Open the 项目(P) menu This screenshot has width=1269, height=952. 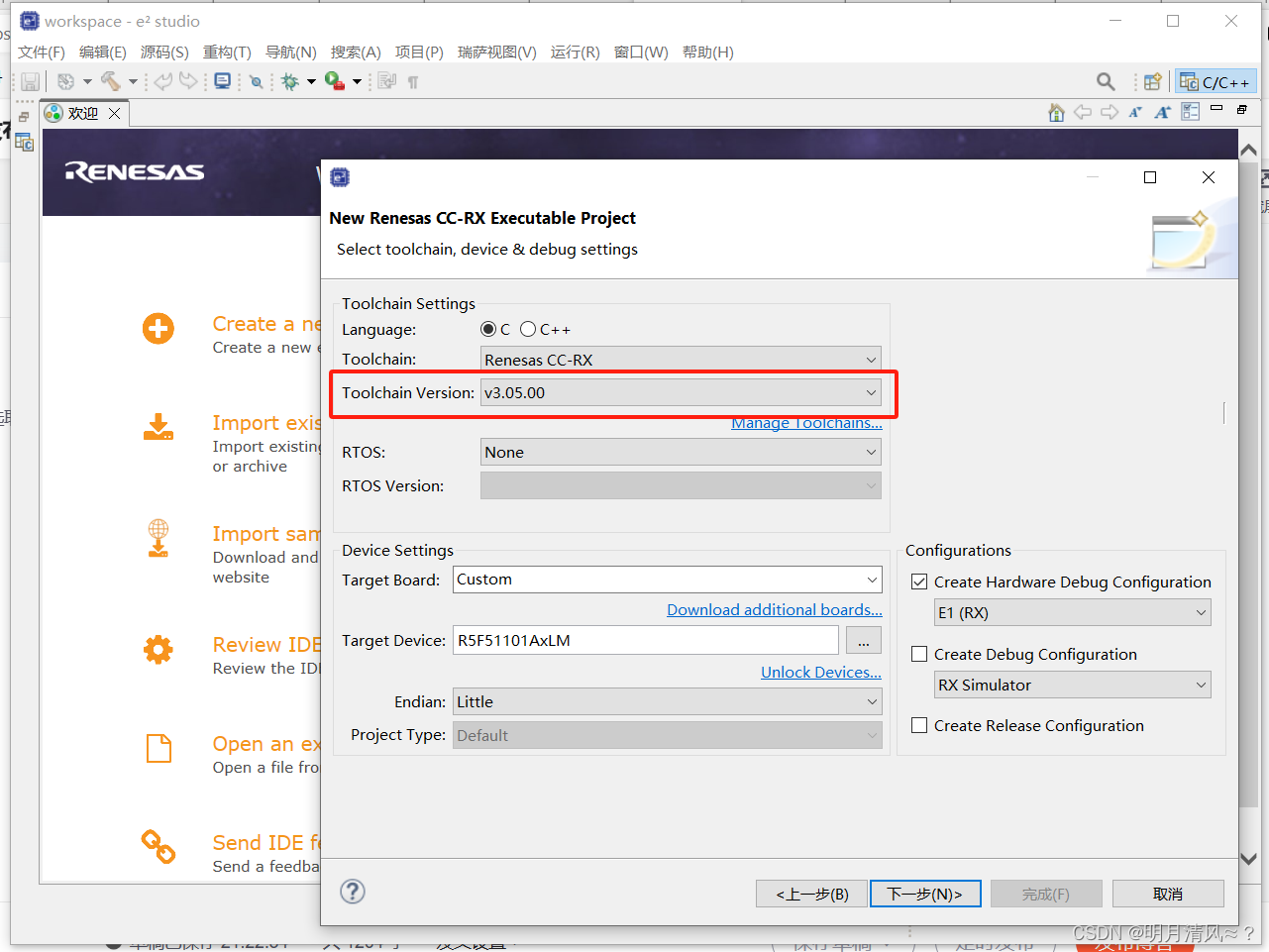[x=419, y=52]
